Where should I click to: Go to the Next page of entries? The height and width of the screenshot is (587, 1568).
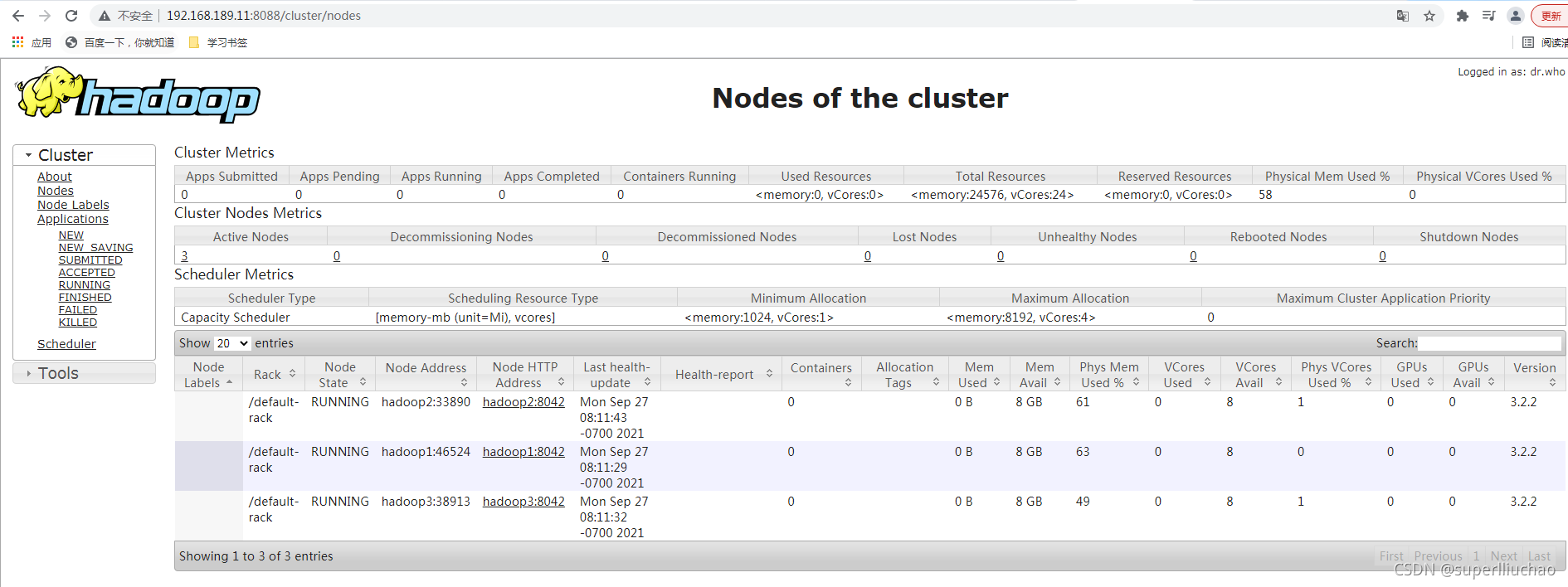click(1504, 556)
